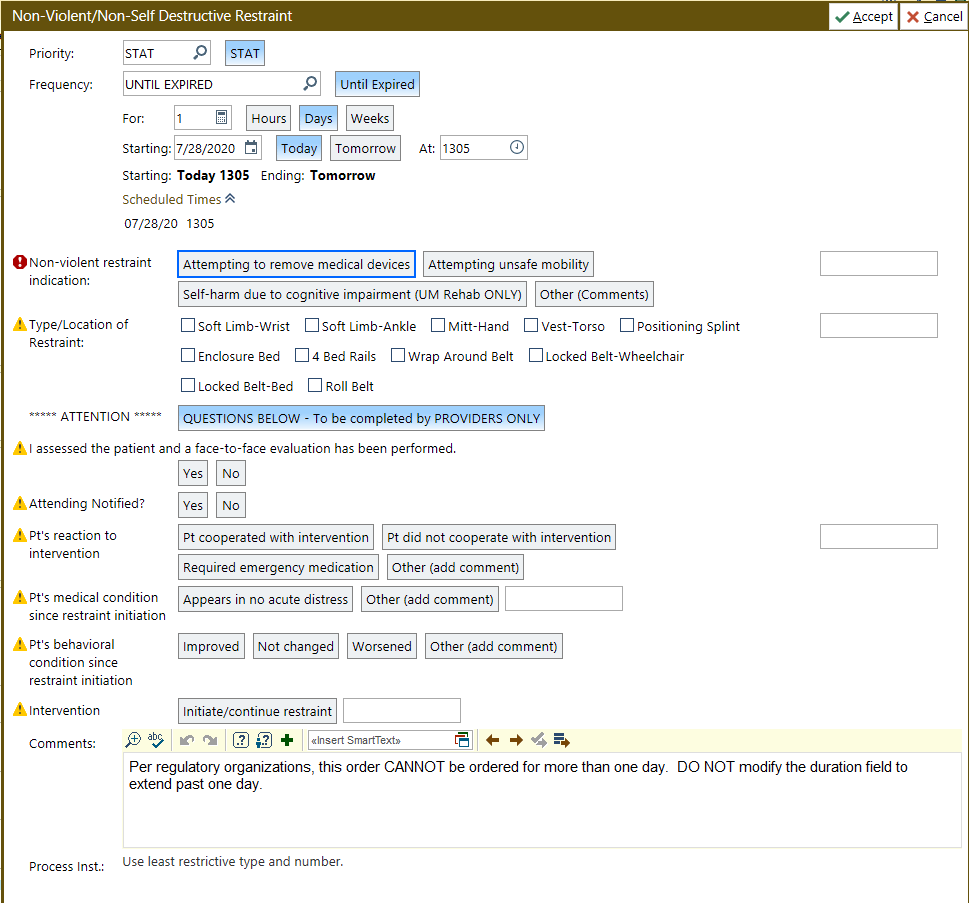The width and height of the screenshot is (969, 903).
Task: Choose the Until Expired frequency button
Action: pyautogui.click(x=377, y=84)
